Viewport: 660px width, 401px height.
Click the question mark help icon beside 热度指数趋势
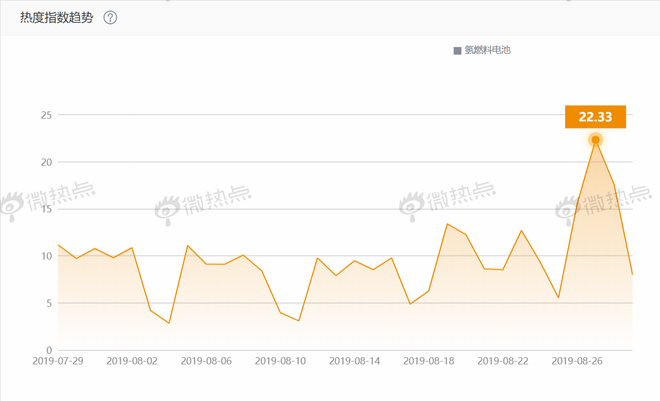point(110,18)
